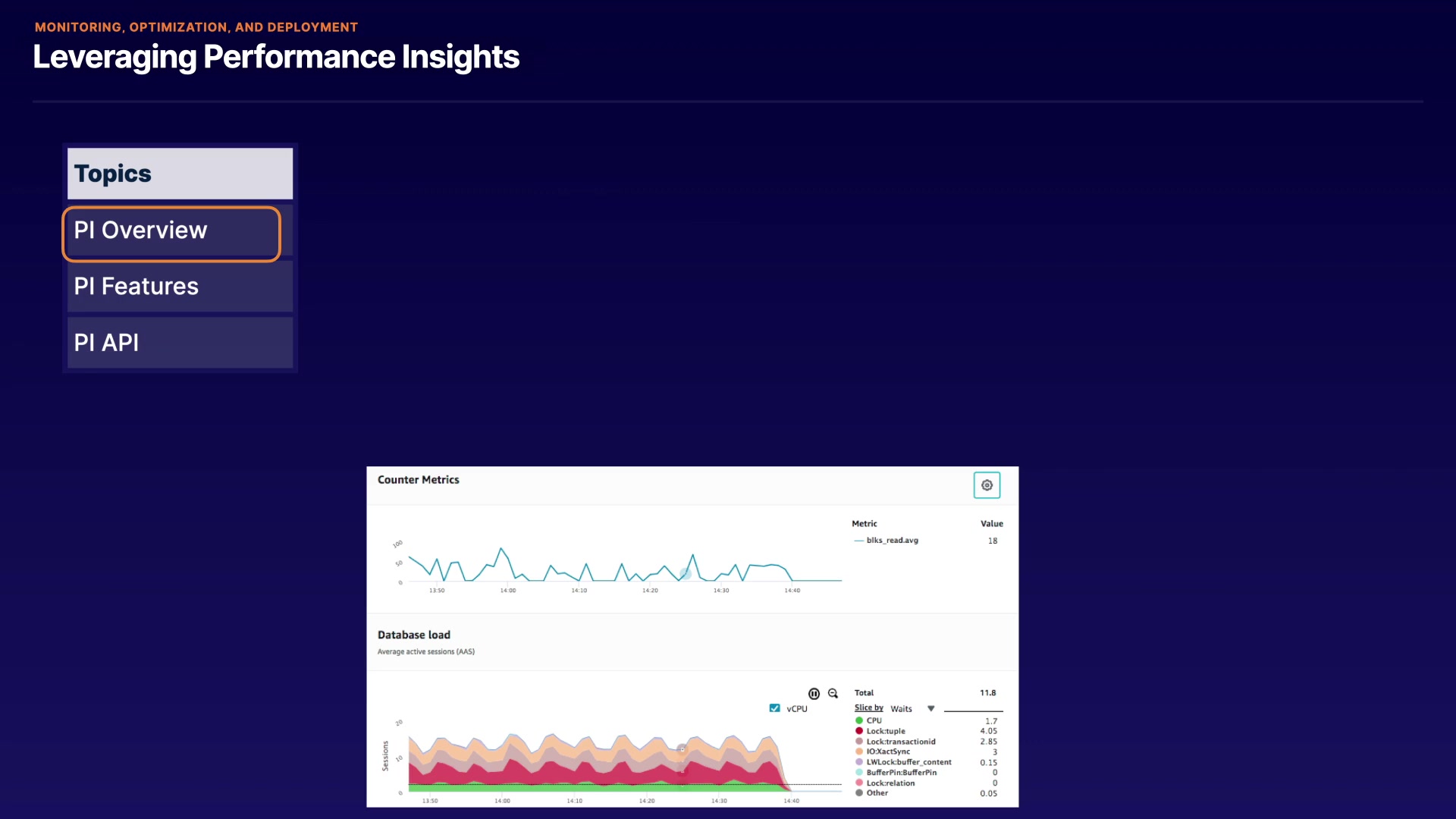
Task: Click the Lock:transactionid legend dot
Action: point(859,742)
